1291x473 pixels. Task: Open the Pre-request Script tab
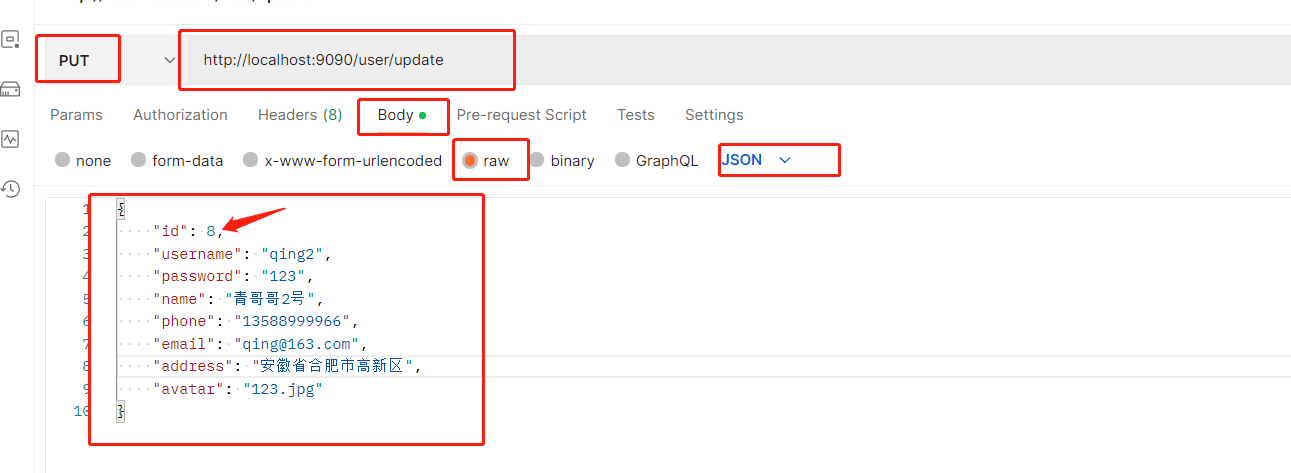pos(521,115)
